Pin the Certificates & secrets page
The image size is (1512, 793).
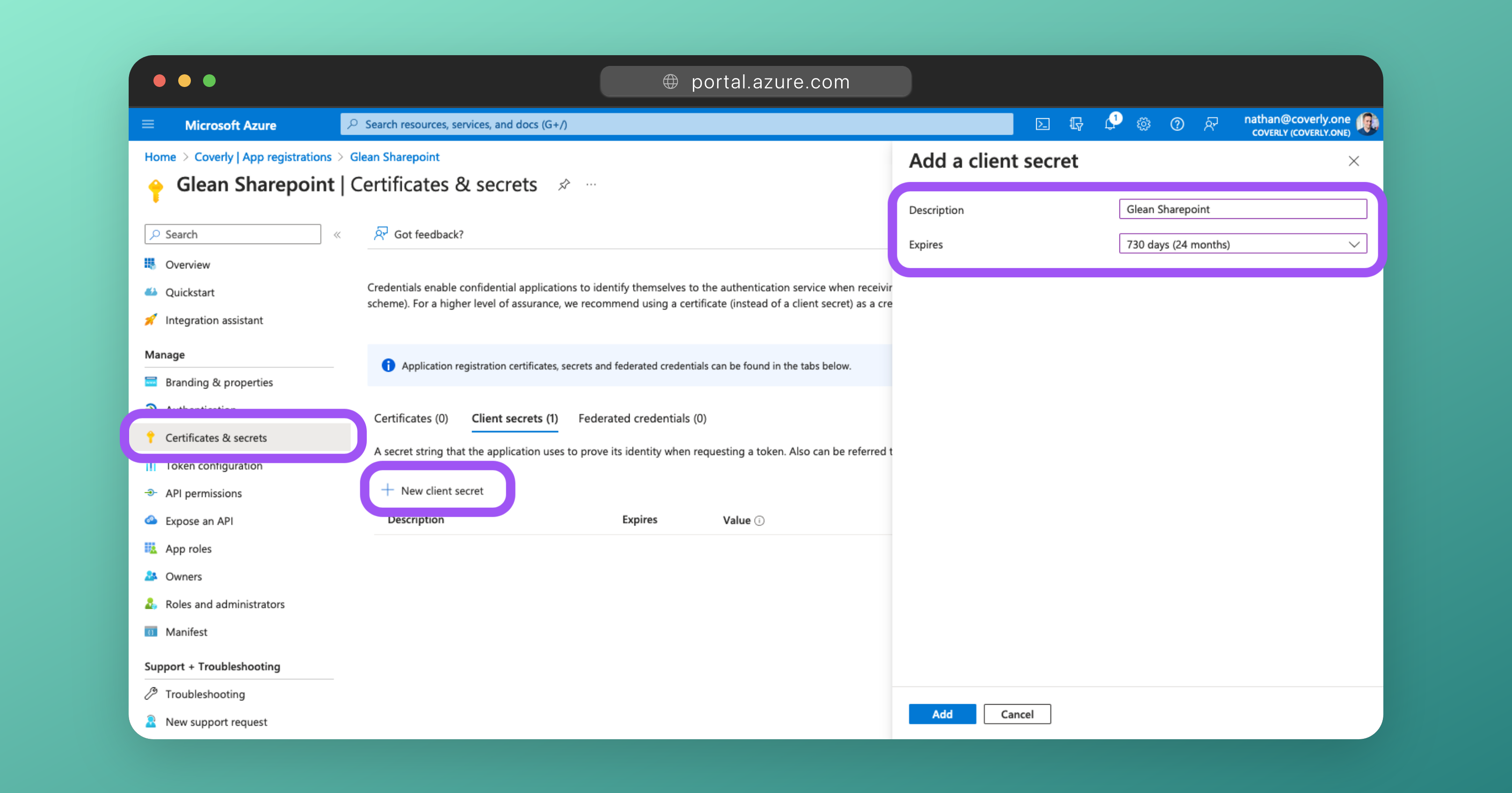pyautogui.click(x=564, y=185)
